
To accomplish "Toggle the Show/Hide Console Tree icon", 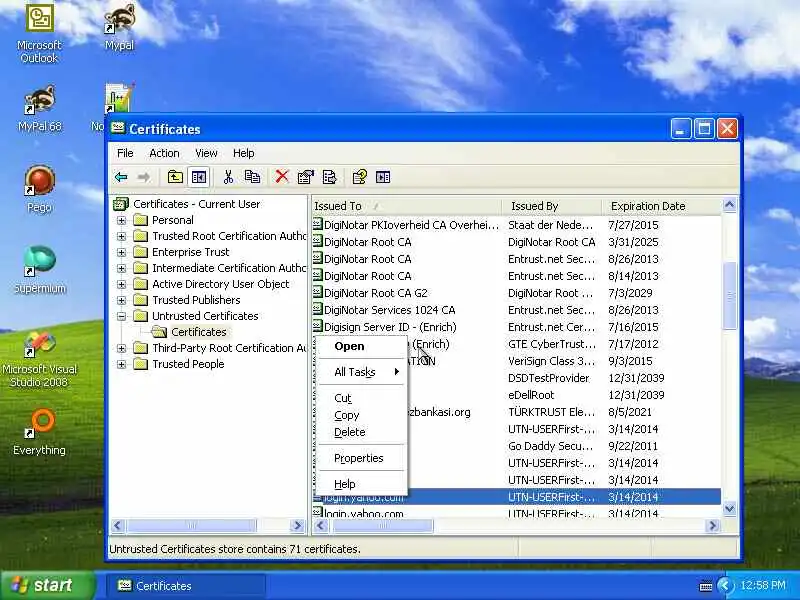I will [198, 177].
